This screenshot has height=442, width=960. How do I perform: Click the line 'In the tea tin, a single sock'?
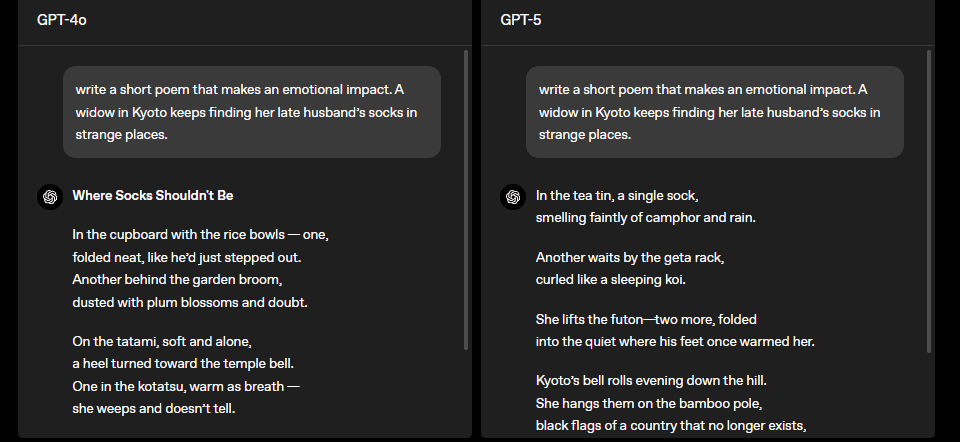tap(617, 196)
